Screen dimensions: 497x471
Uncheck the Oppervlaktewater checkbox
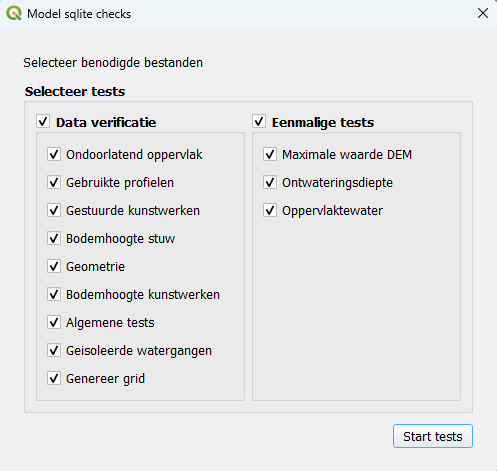[x=270, y=211]
